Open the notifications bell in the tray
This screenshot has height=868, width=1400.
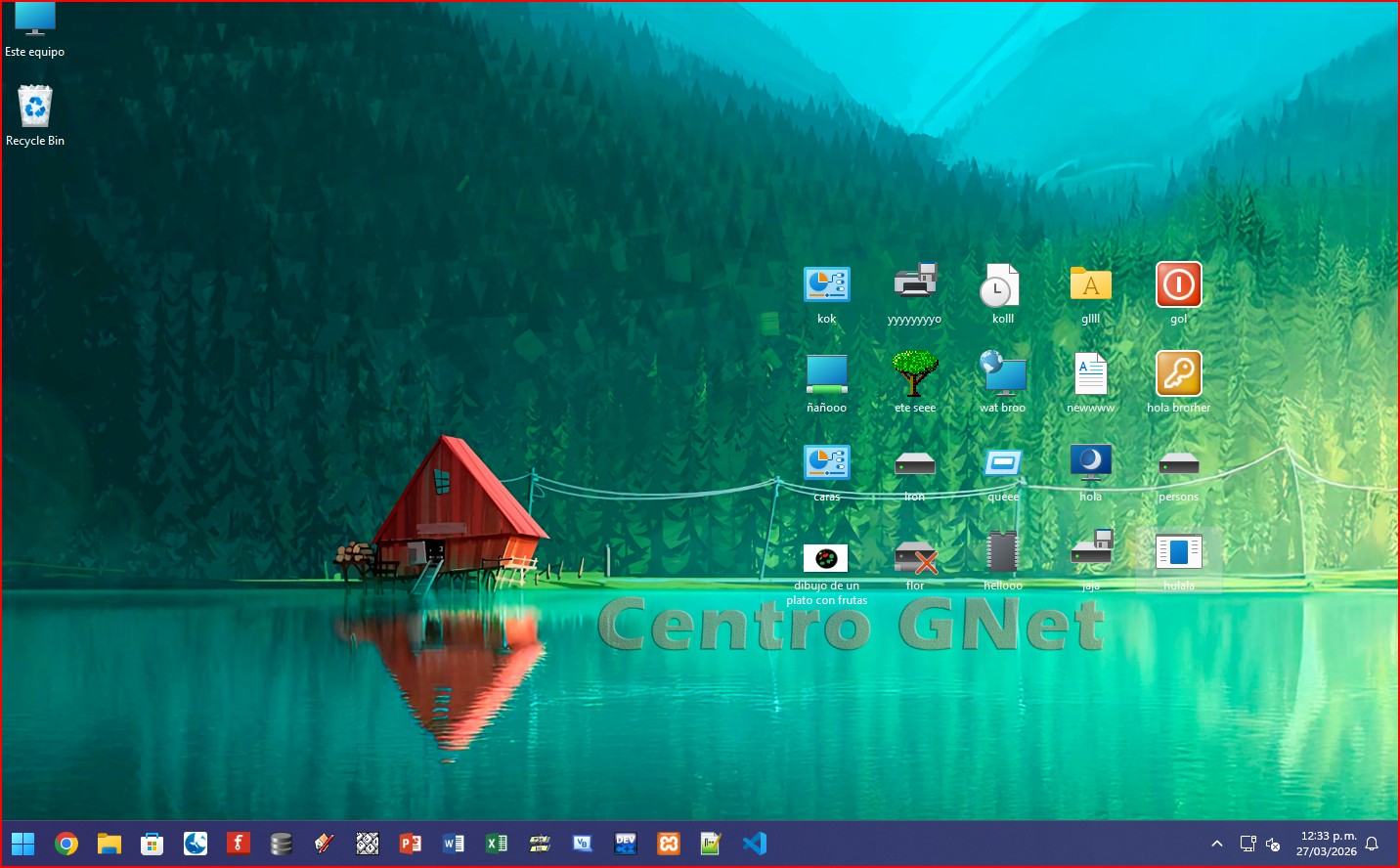[1372, 844]
